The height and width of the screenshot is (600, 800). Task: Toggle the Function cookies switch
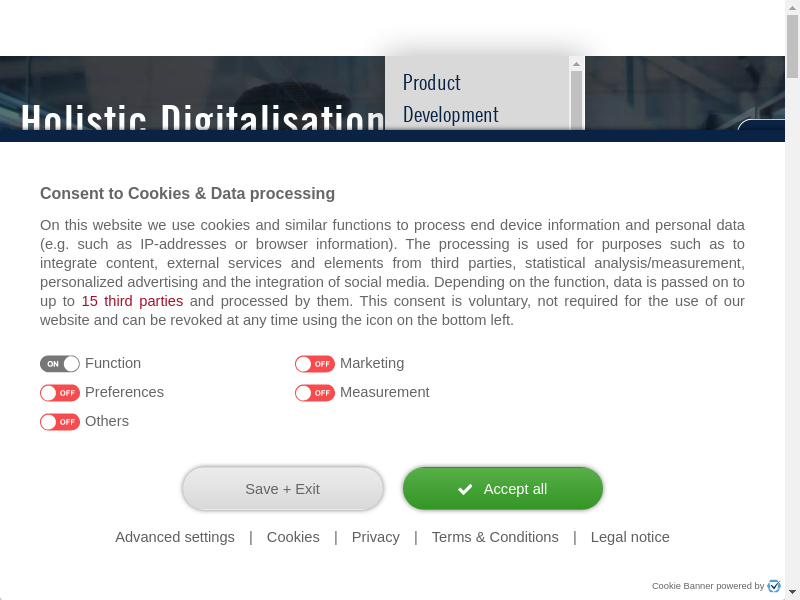[60, 364]
